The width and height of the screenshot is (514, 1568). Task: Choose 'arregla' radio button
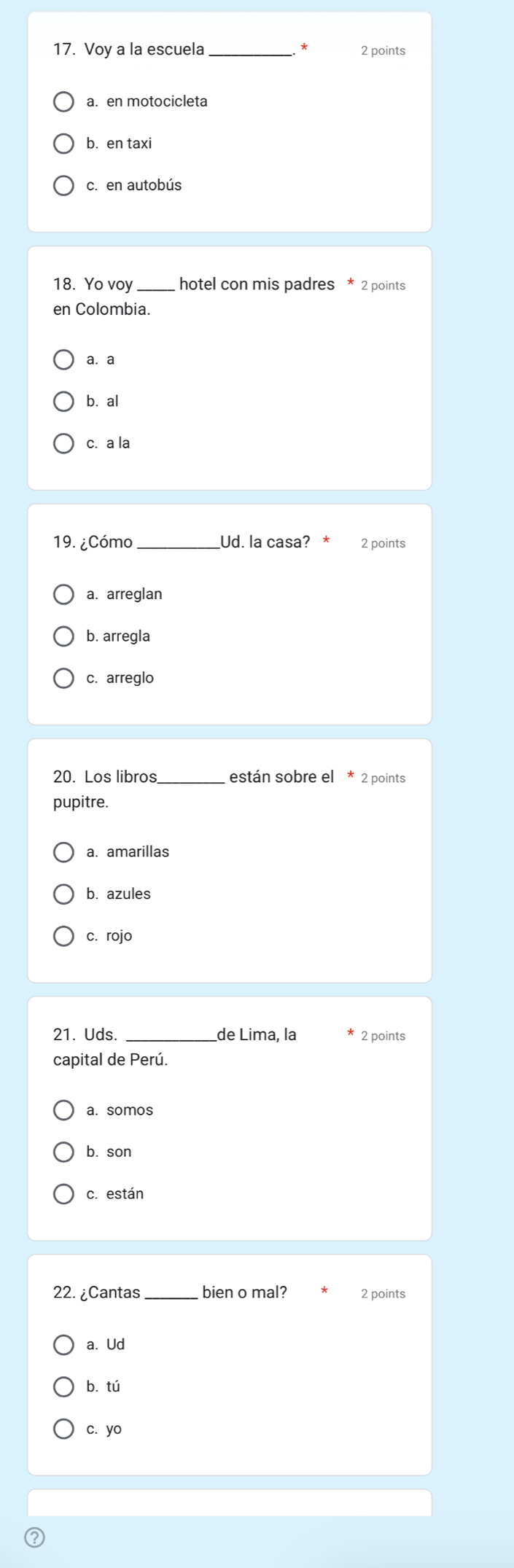(x=64, y=636)
